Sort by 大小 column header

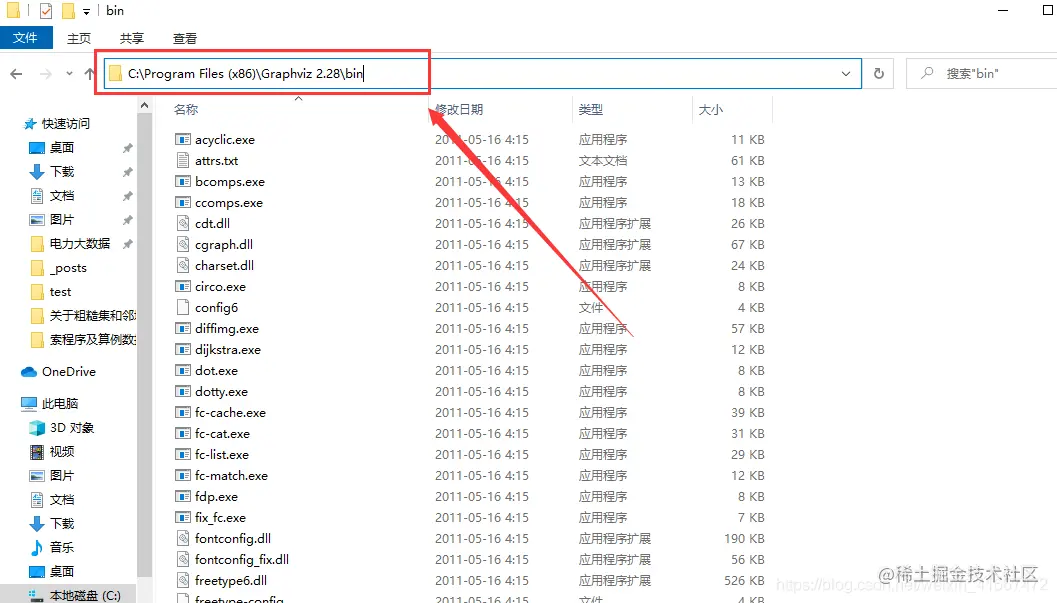(711, 109)
